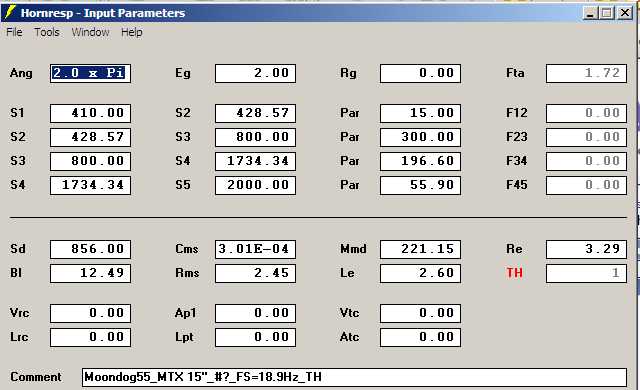Click the F12 field
This screenshot has width=640, height=390.
click(586, 113)
